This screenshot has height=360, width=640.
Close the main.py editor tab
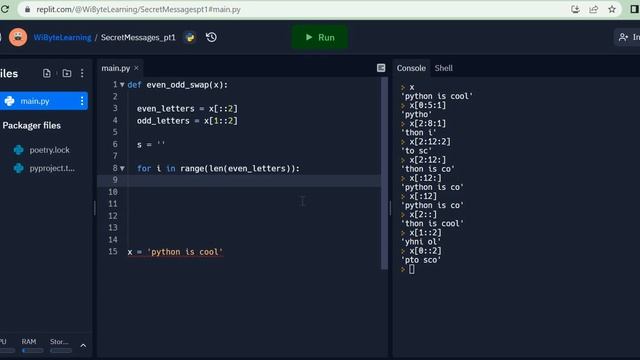tap(136, 68)
